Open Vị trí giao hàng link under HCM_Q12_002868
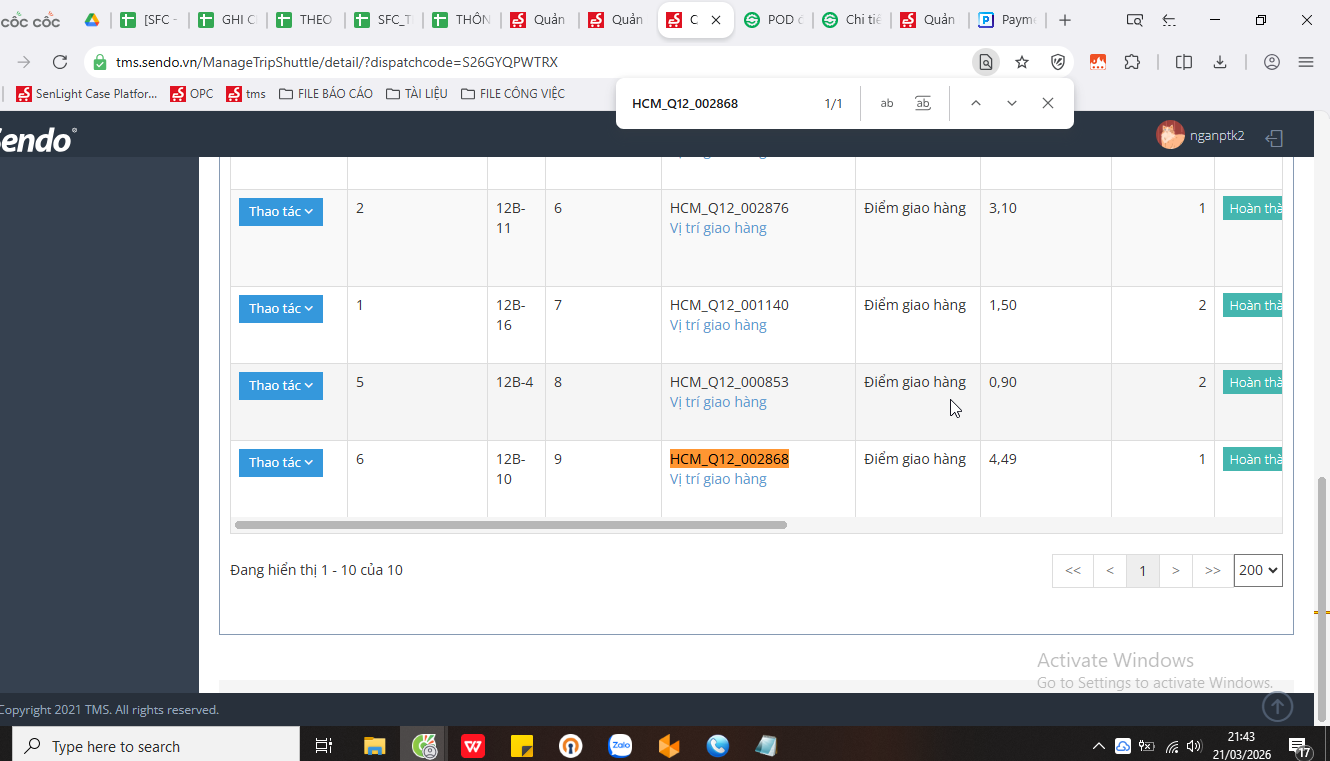1330x761 pixels. (718, 479)
